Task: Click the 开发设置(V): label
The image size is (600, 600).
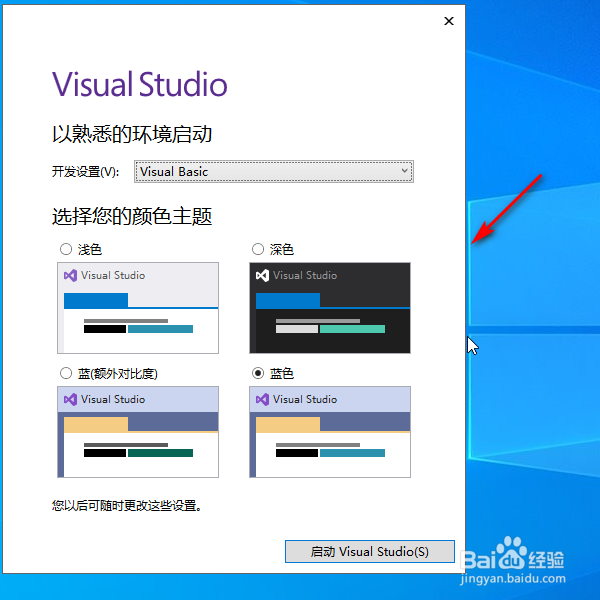Action: 85,172
